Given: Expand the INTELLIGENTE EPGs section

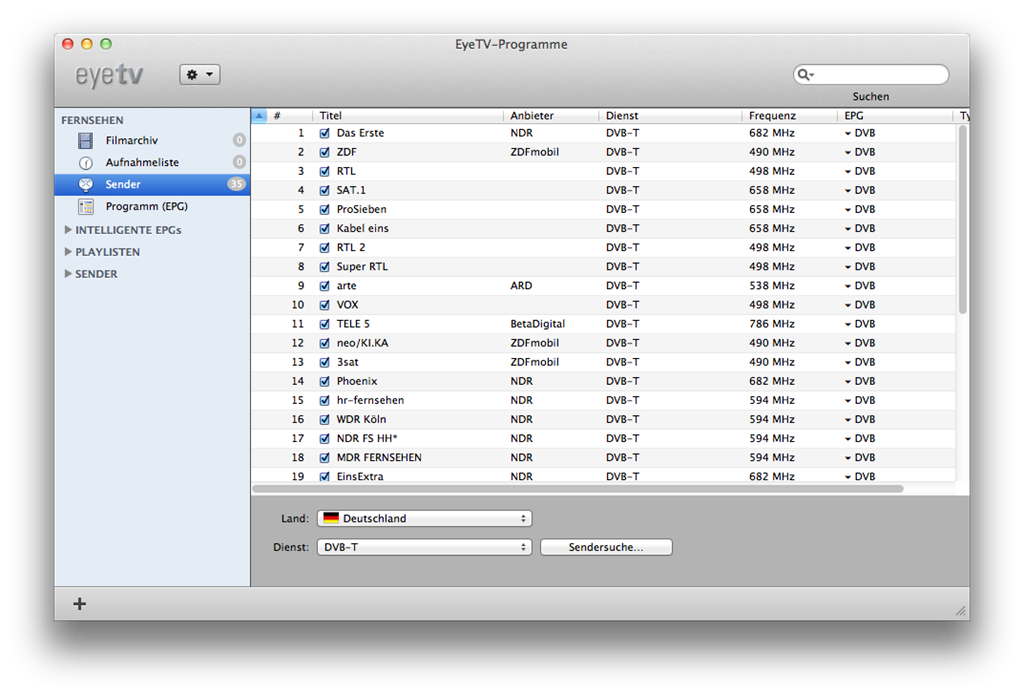Looking at the screenshot, I should click(x=68, y=230).
